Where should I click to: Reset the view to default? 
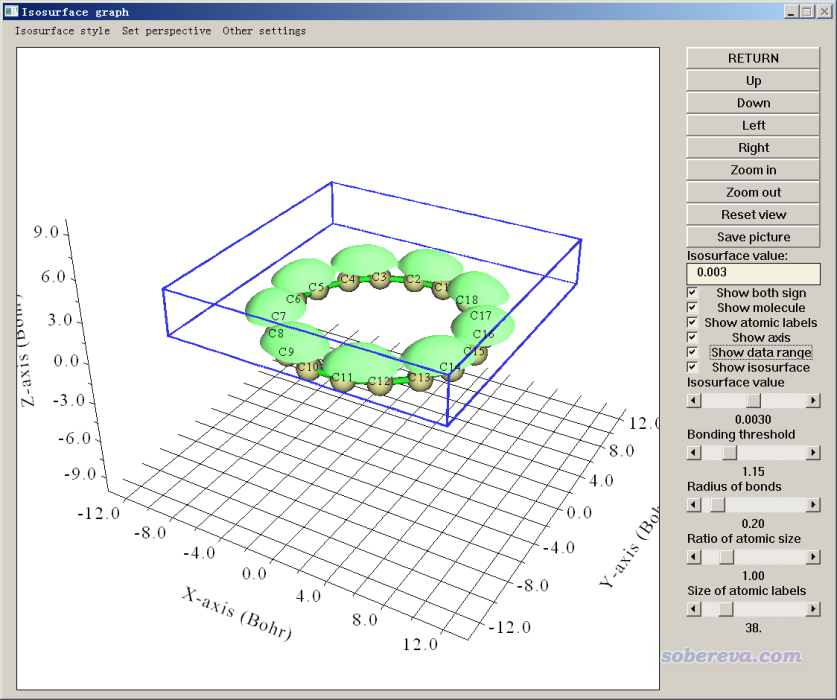point(753,215)
